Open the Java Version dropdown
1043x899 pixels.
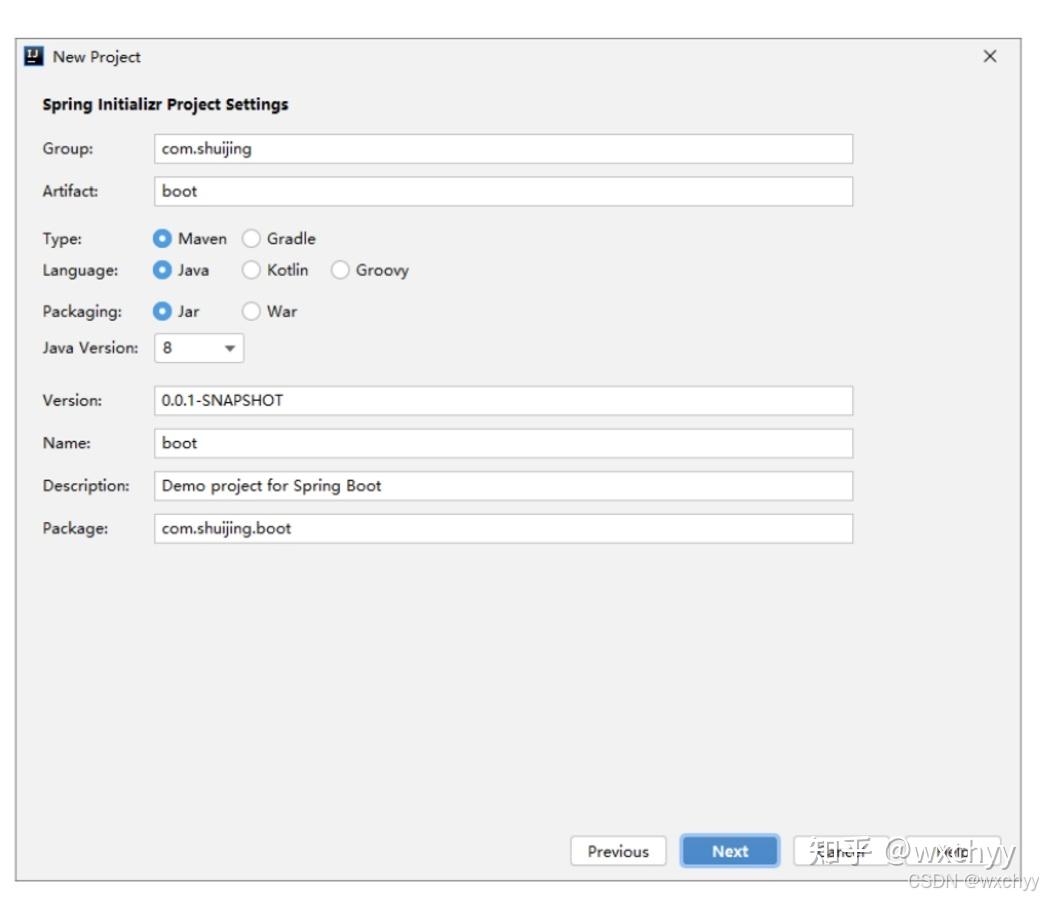tap(199, 348)
